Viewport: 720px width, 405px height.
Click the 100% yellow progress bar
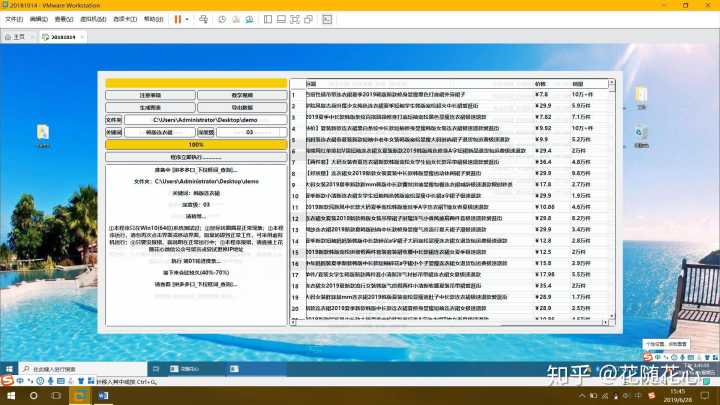pos(196,144)
